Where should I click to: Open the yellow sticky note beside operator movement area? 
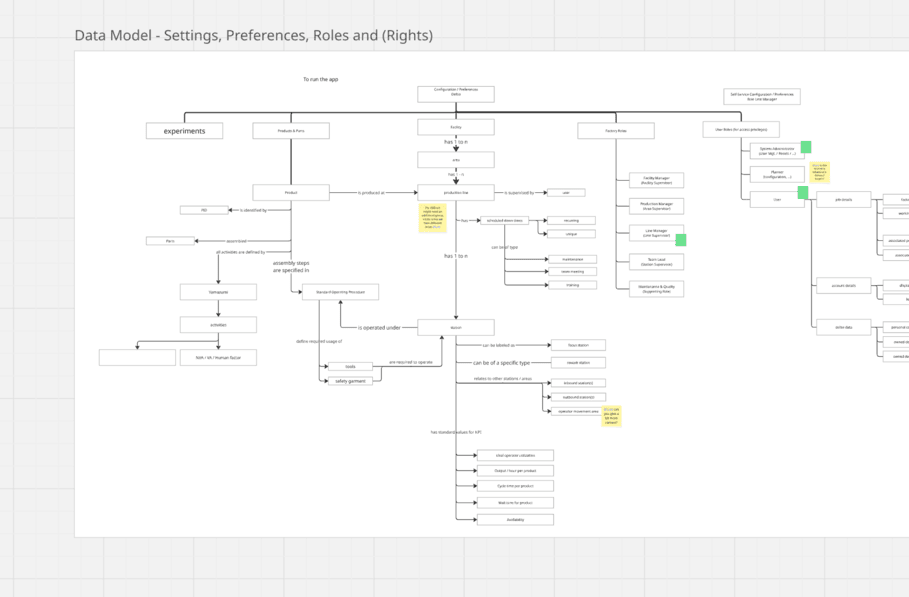(611, 416)
